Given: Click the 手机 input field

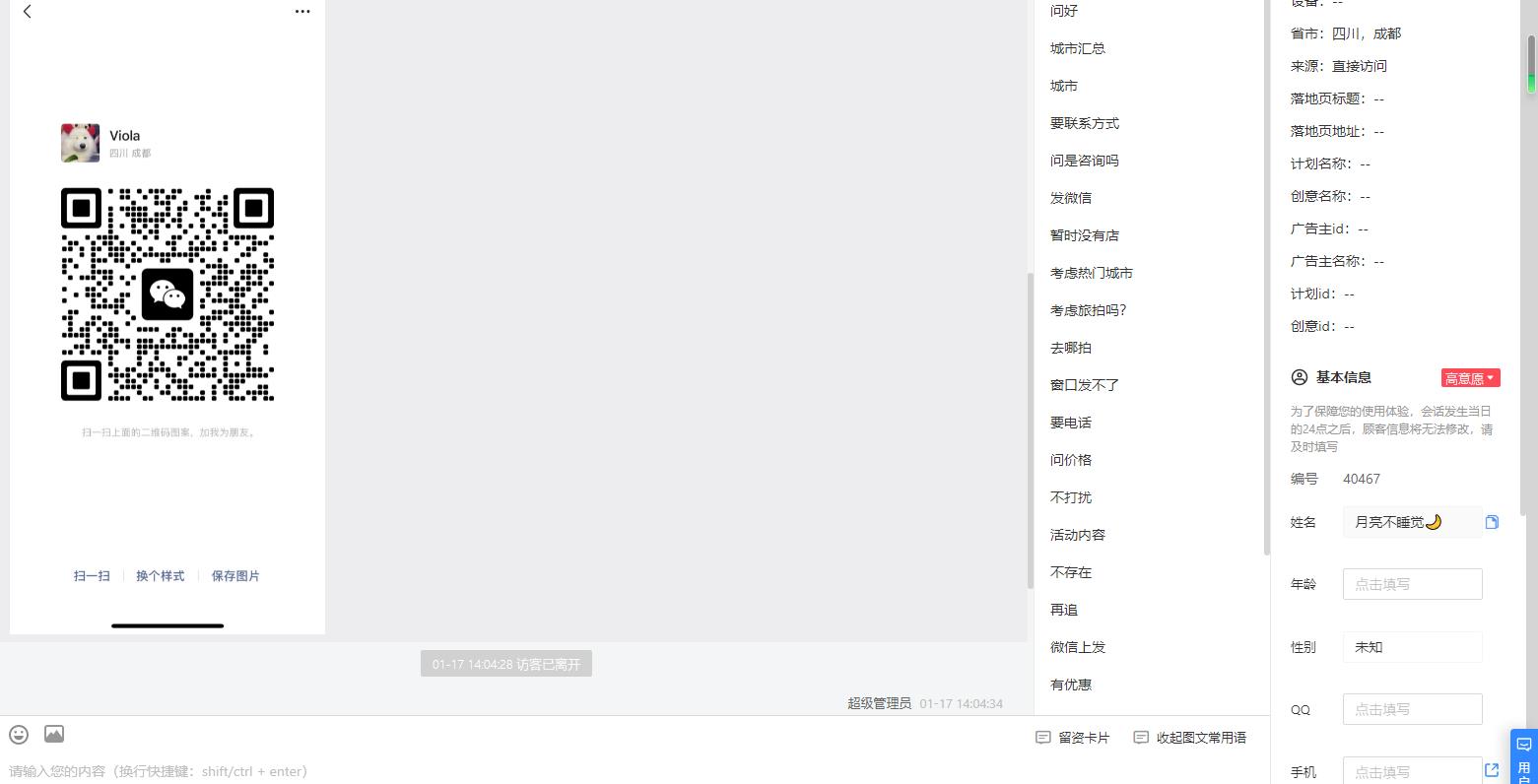Looking at the screenshot, I should (x=1412, y=770).
